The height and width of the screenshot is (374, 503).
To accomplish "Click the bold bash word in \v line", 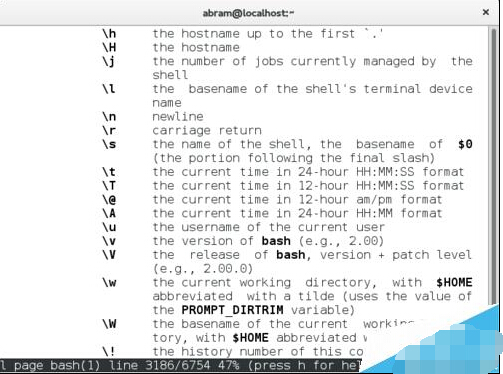I will (276, 241).
